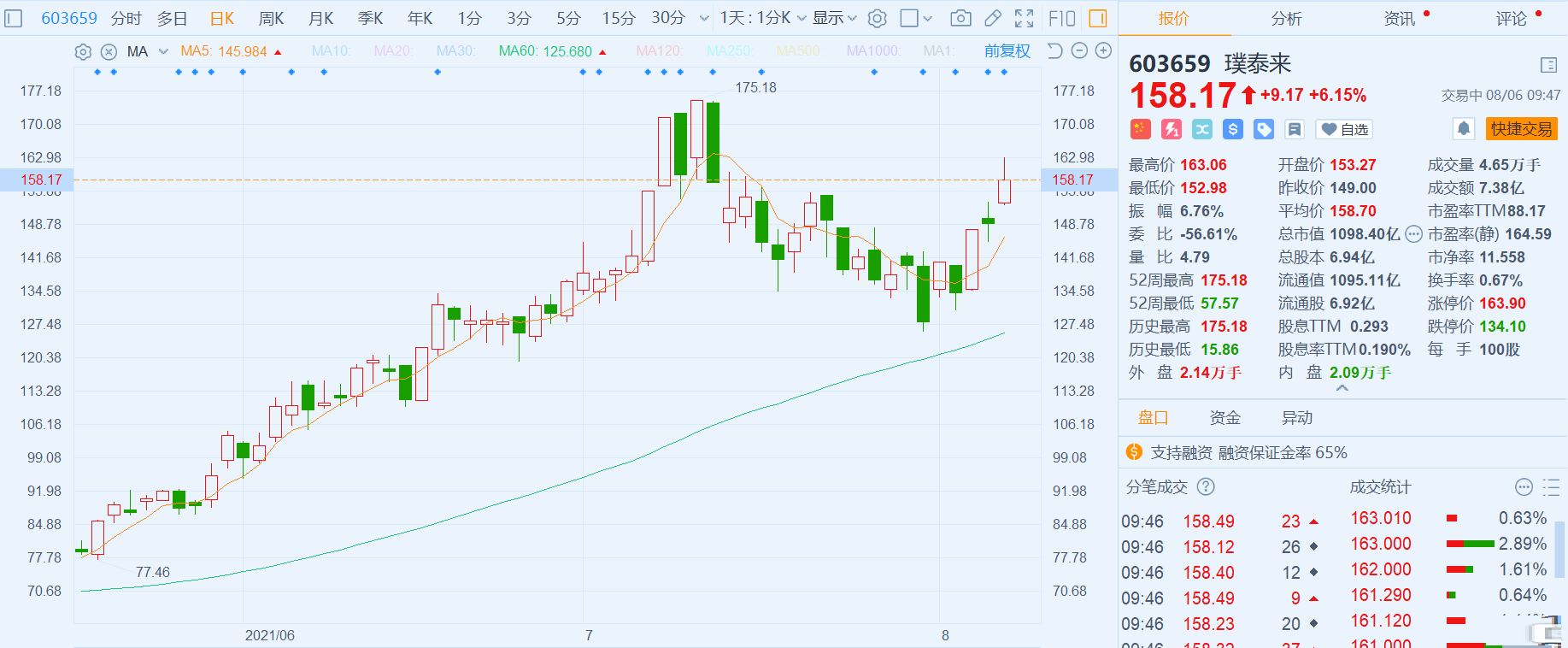The height and width of the screenshot is (648, 1568).
Task: Click the bell price alert icon
Action: click(1464, 129)
